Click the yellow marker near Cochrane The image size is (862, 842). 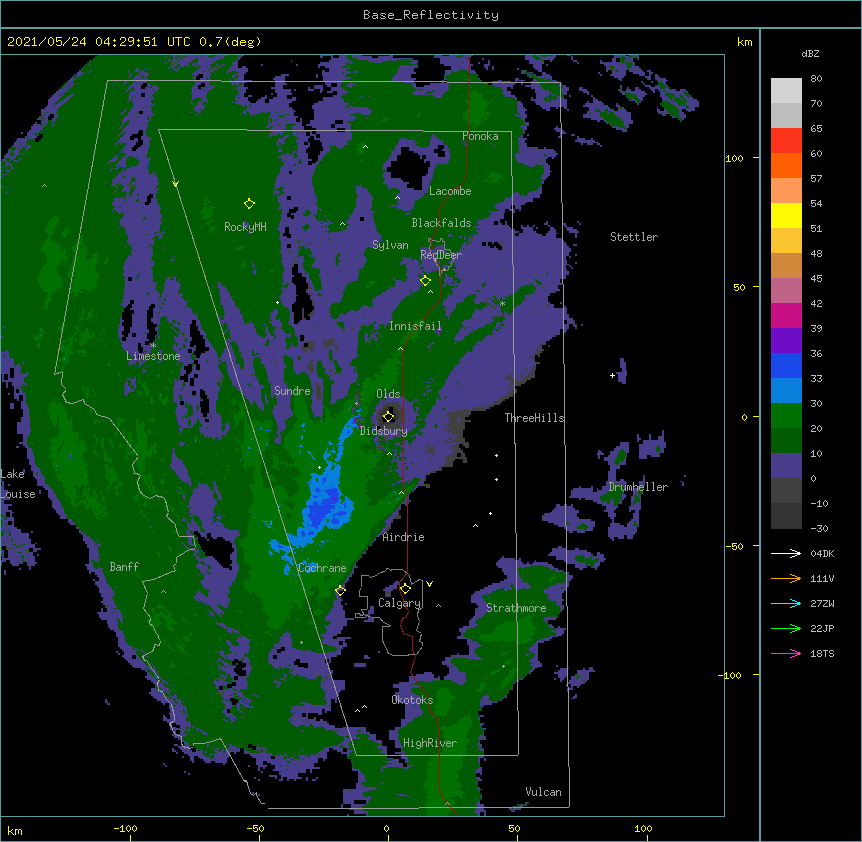(x=340, y=591)
